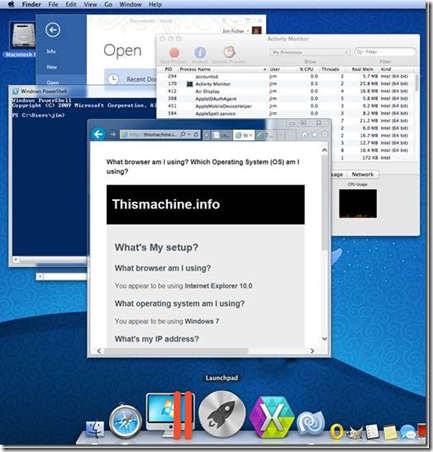
Task: Open GIMP from the Dock
Action: pos(355,432)
